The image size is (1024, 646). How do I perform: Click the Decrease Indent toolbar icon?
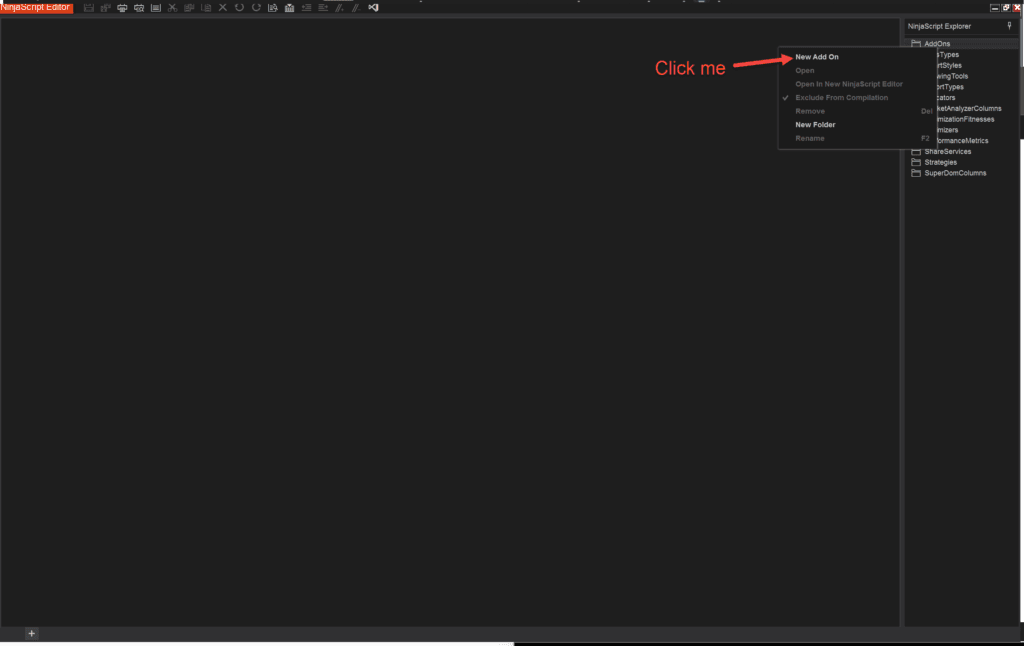coord(306,8)
